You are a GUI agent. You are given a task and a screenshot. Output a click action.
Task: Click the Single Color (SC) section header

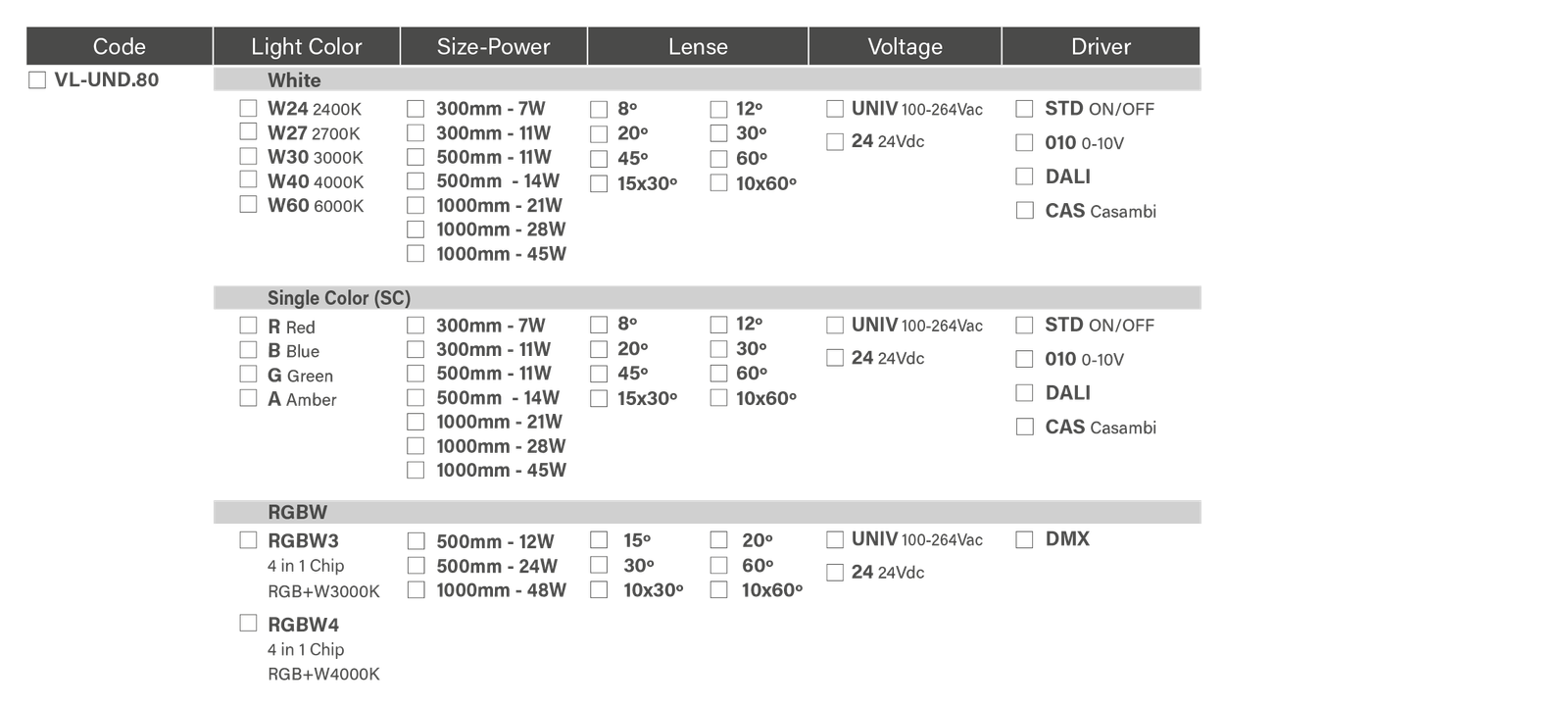coord(338,298)
